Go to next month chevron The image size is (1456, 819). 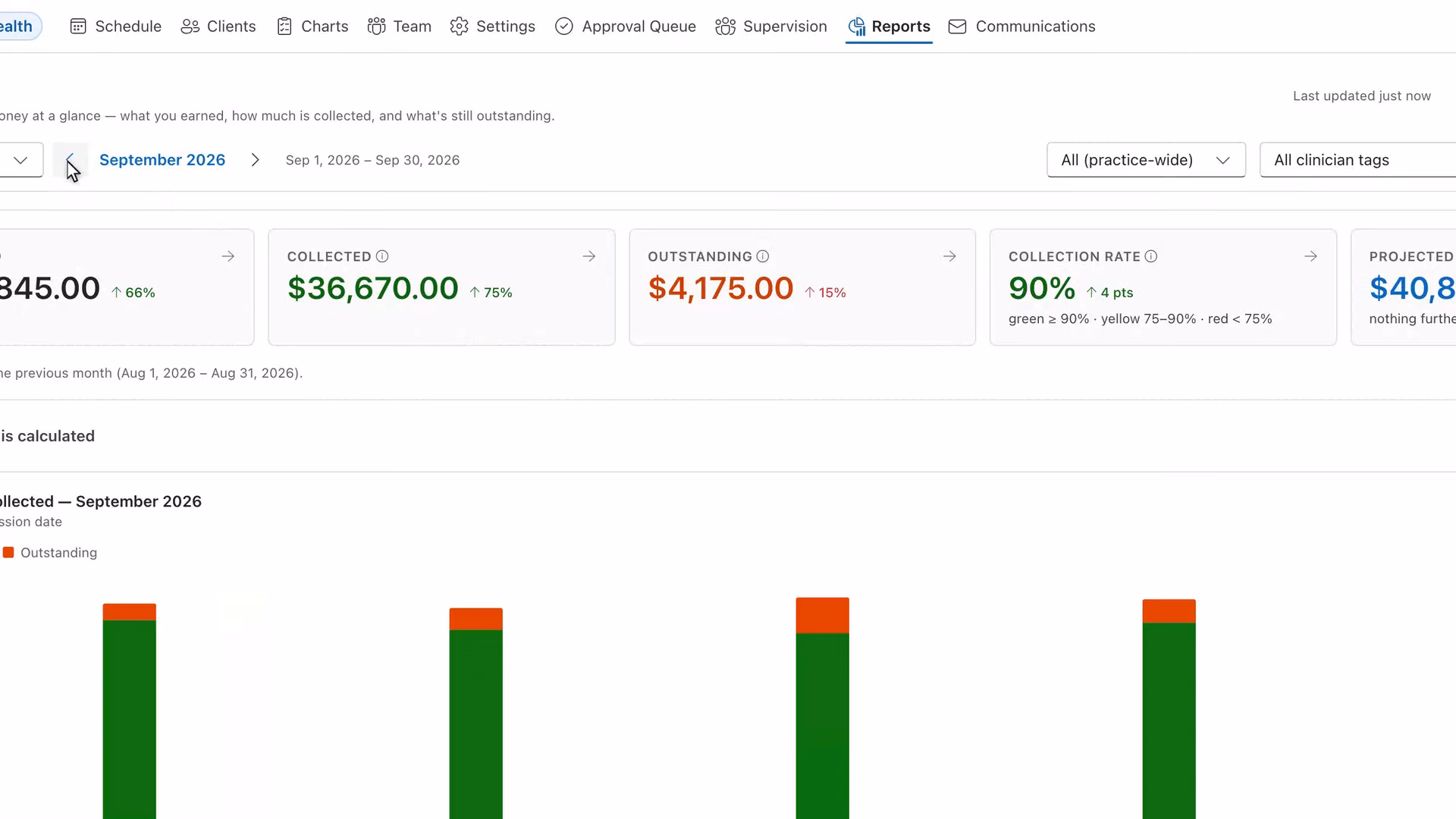click(x=256, y=160)
